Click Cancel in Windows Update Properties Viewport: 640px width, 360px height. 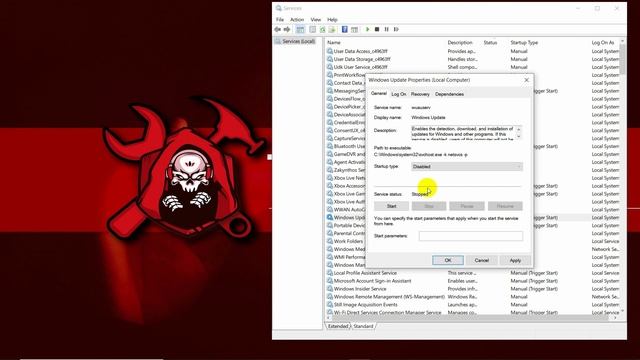pos(482,260)
